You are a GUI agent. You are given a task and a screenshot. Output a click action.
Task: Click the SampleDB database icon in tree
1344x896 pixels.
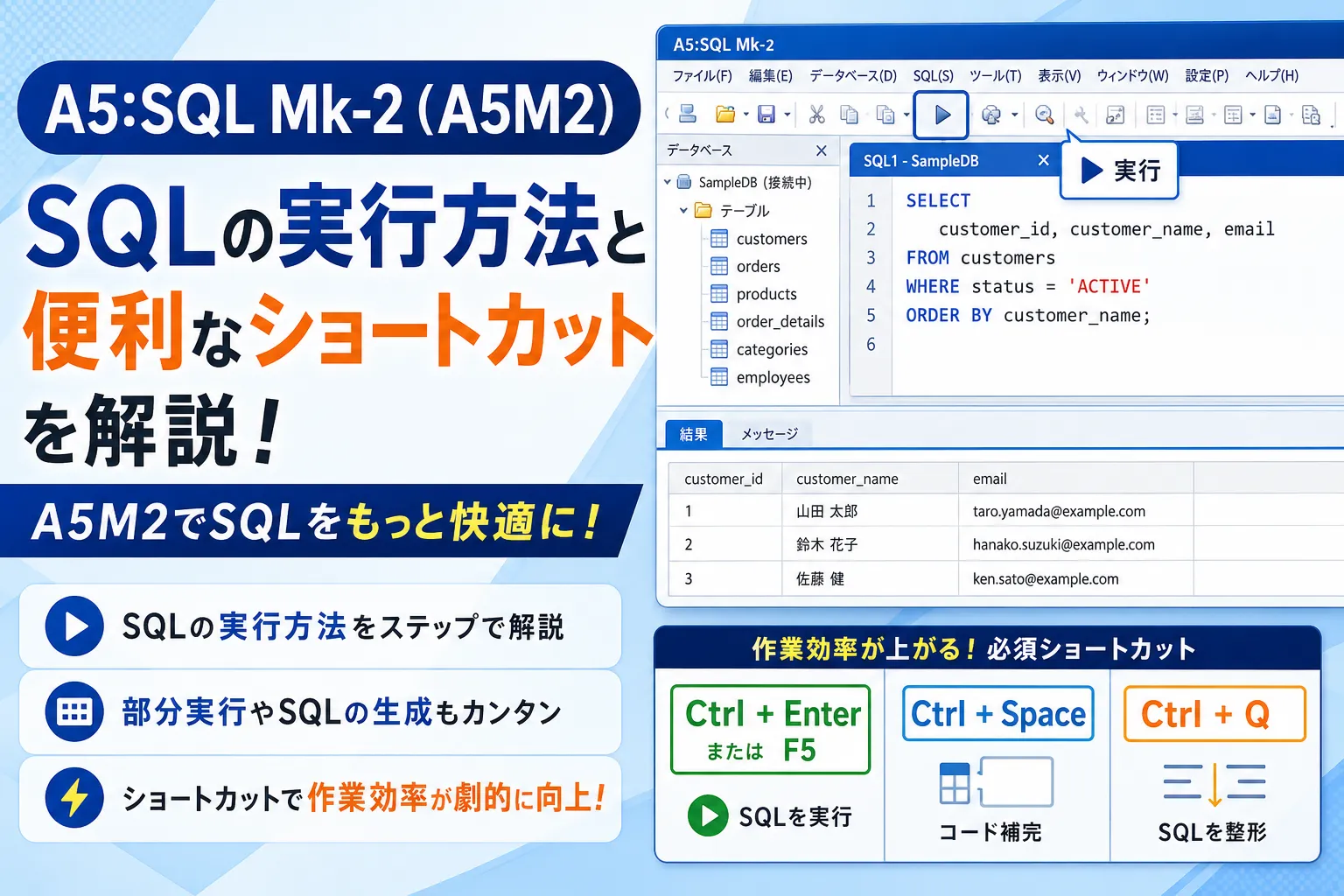(x=684, y=182)
